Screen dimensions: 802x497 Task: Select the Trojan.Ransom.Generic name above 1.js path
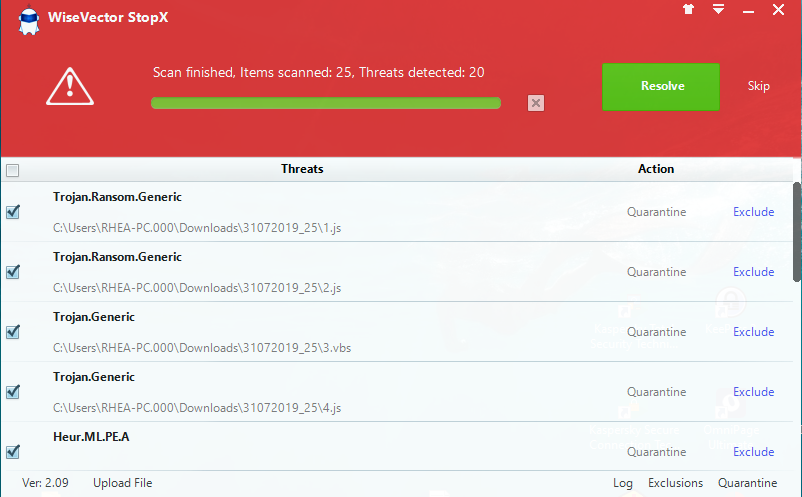[117, 197]
